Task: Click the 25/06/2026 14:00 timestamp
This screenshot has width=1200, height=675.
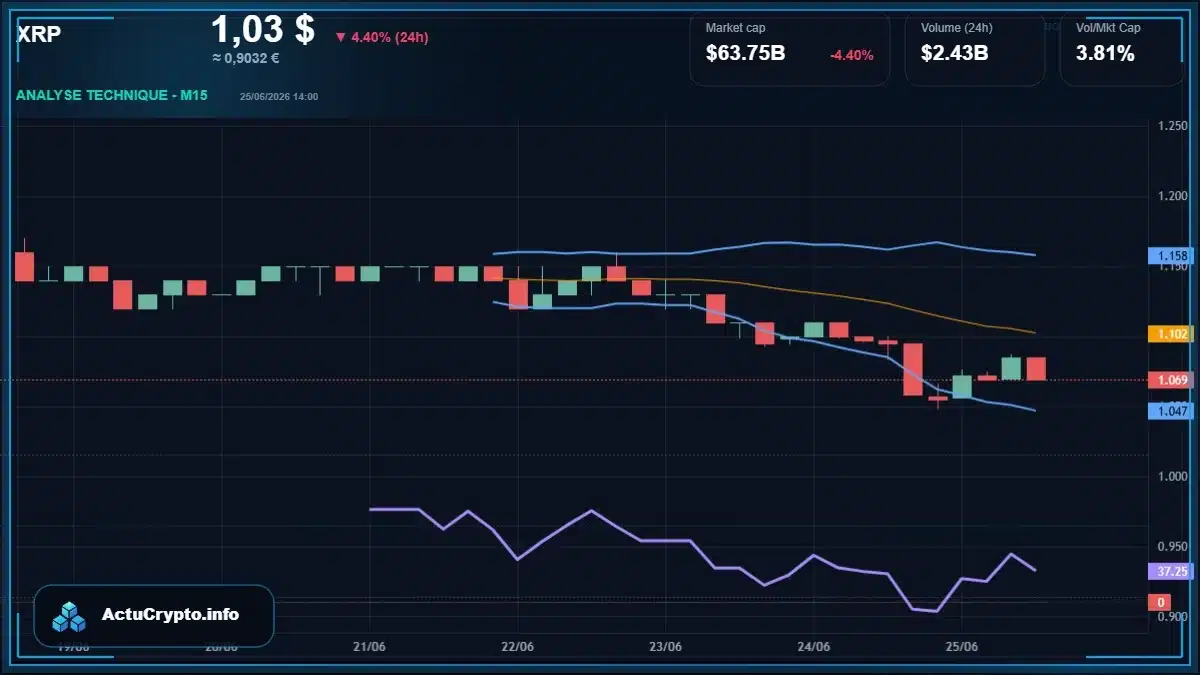Action: tap(279, 97)
